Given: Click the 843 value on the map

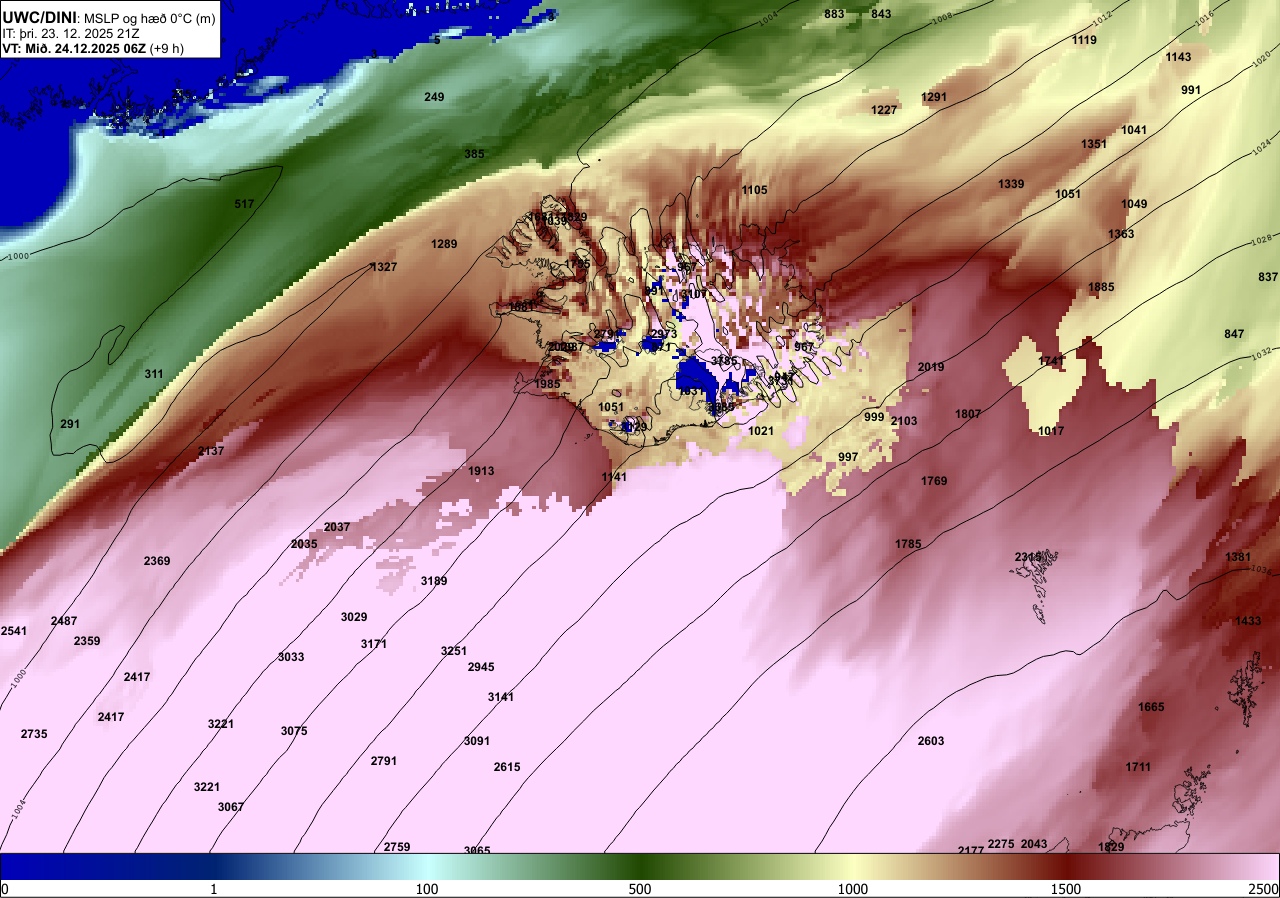Looking at the screenshot, I should pos(881,14).
